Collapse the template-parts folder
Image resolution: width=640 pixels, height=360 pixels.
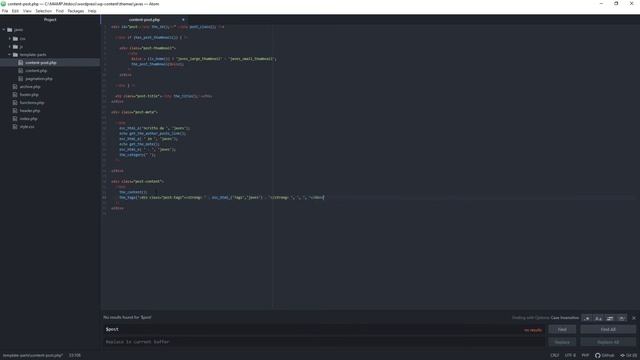[10, 55]
